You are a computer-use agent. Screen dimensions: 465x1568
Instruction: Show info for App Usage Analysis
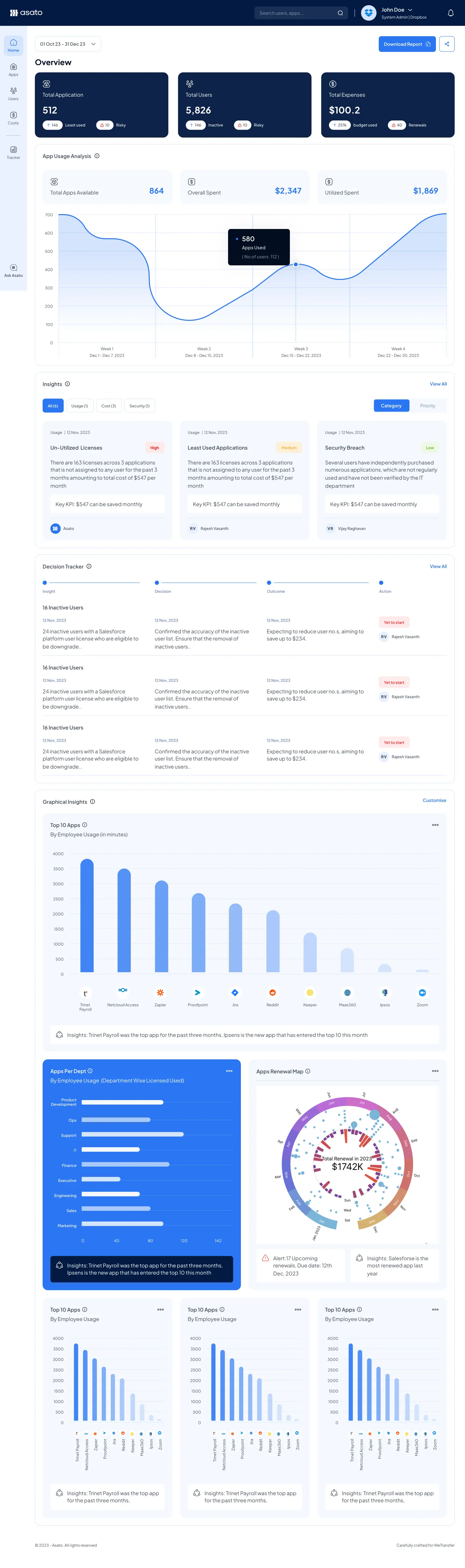pyautogui.click(x=97, y=156)
